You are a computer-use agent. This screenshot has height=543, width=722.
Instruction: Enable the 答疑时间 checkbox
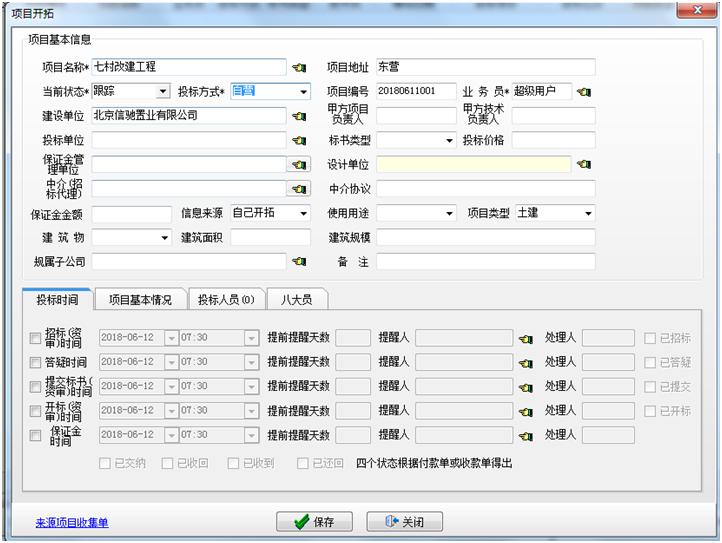(36, 363)
